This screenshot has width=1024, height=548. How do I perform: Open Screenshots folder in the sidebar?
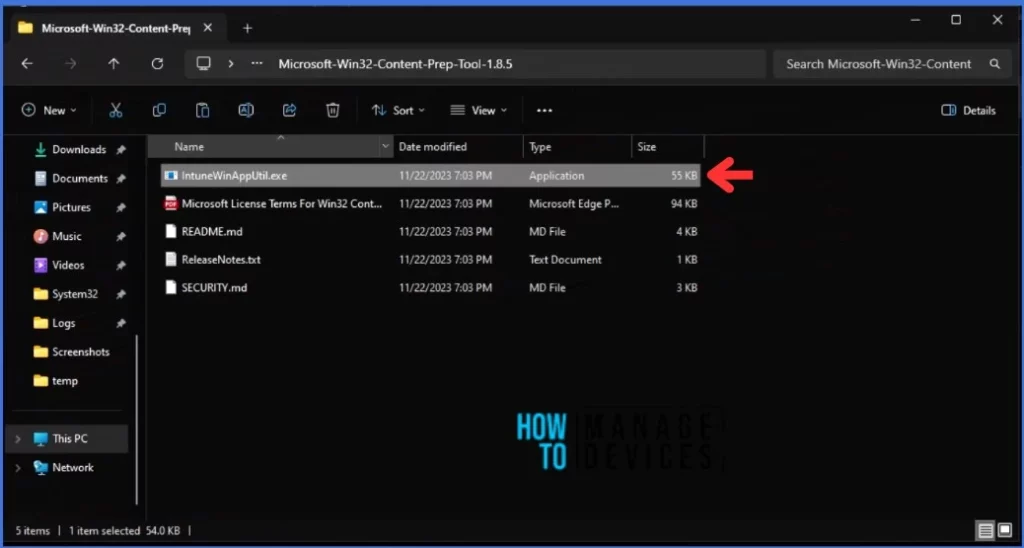(80, 351)
